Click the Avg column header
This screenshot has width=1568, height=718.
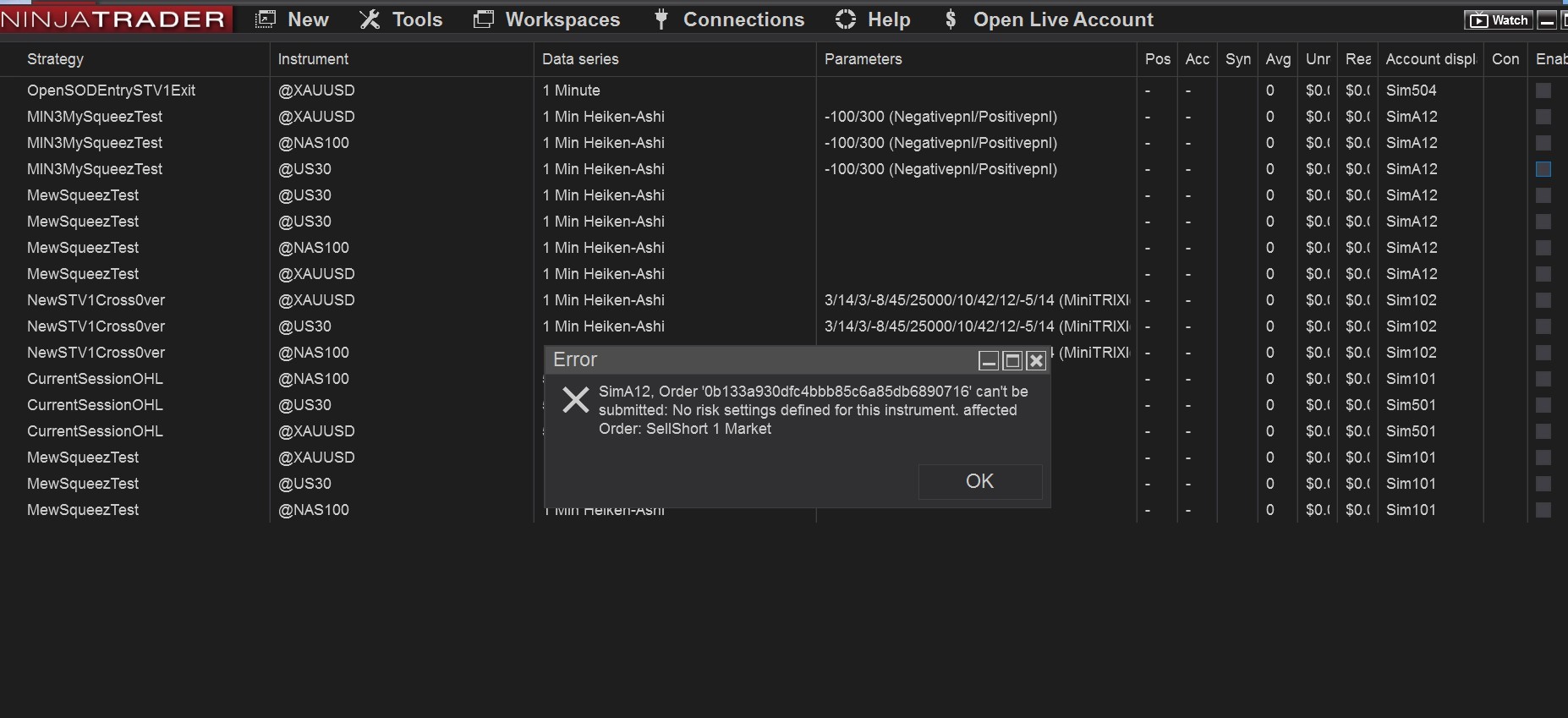[x=1278, y=59]
